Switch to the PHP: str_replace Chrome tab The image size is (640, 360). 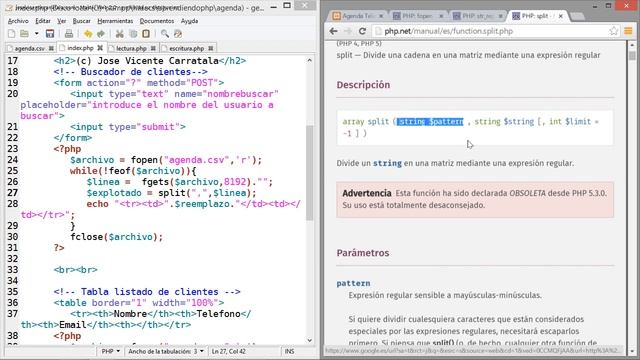tap(478, 16)
